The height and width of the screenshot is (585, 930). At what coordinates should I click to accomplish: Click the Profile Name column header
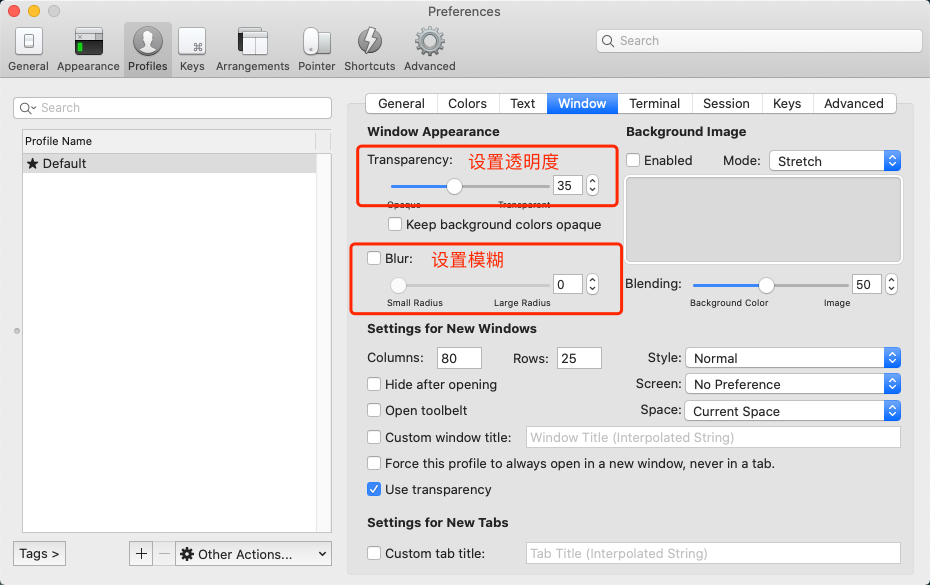[x=169, y=141]
